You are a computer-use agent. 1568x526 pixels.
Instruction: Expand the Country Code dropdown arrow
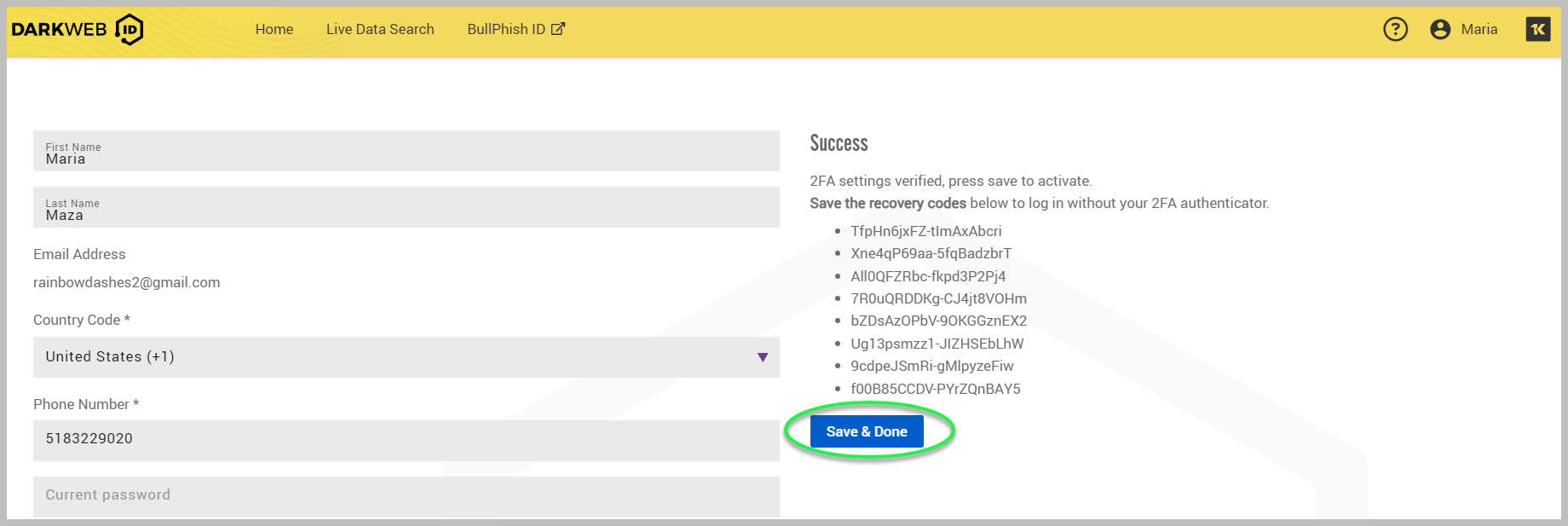763,357
